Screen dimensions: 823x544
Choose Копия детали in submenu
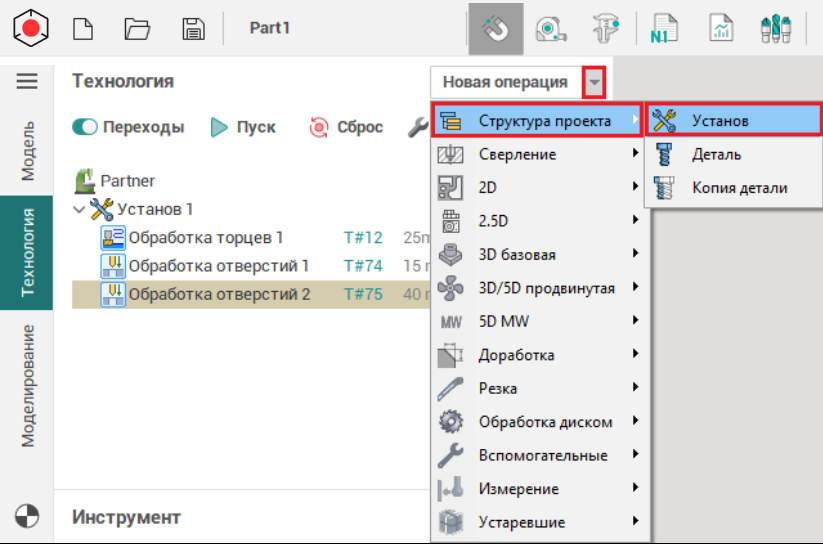739,187
